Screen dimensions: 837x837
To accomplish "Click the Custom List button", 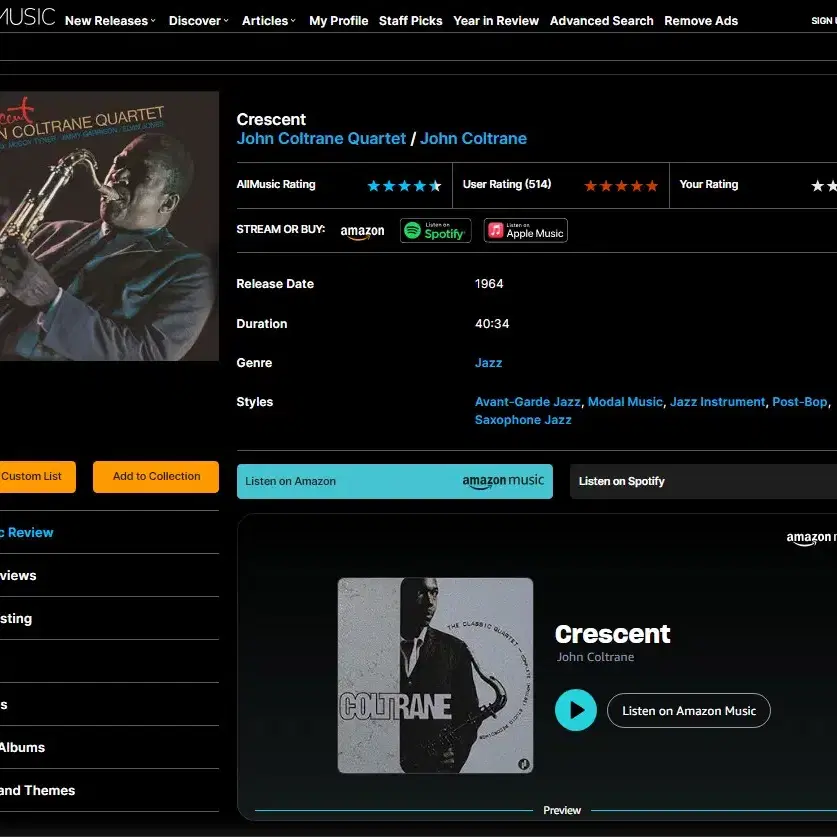I will point(37,477).
